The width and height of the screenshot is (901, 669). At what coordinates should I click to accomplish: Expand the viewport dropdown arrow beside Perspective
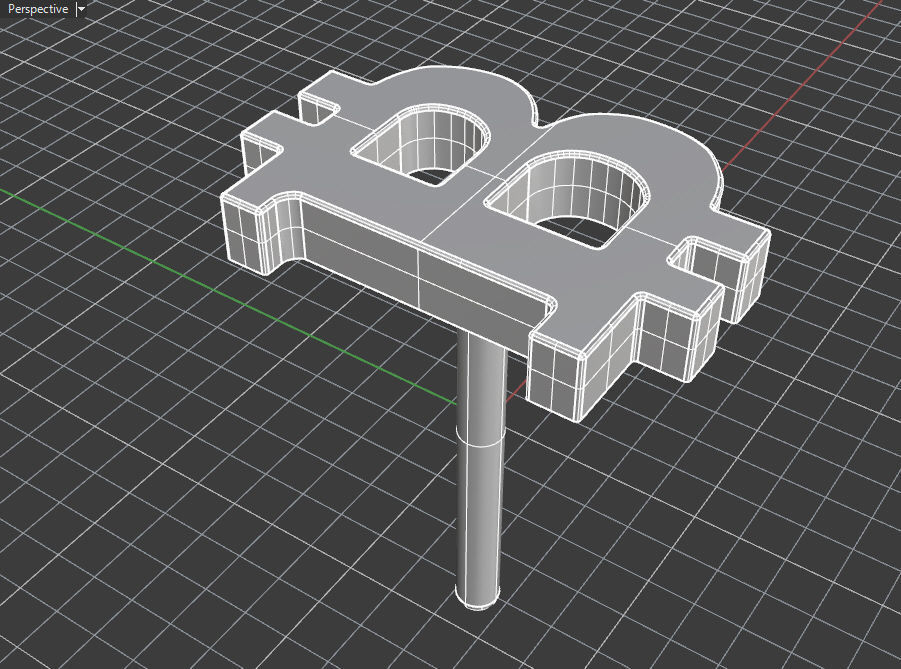[x=81, y=9]
